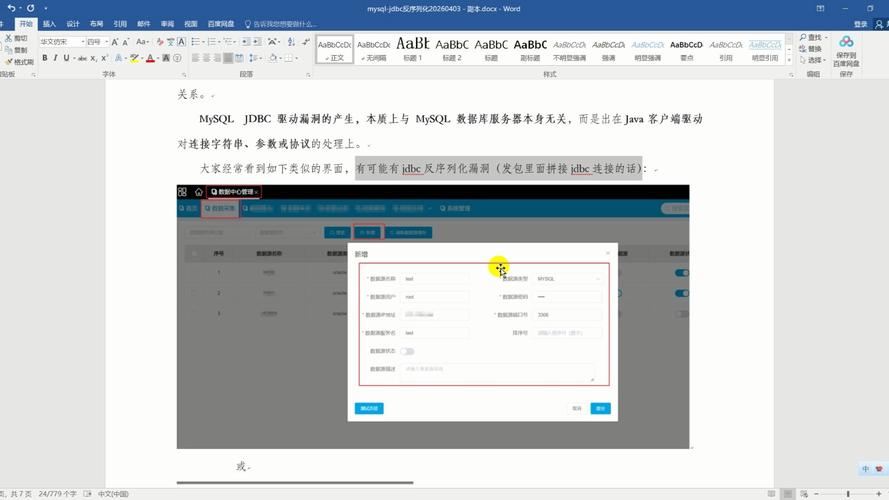
Task: Open the Review tab
Action: (x=167, y=24)
